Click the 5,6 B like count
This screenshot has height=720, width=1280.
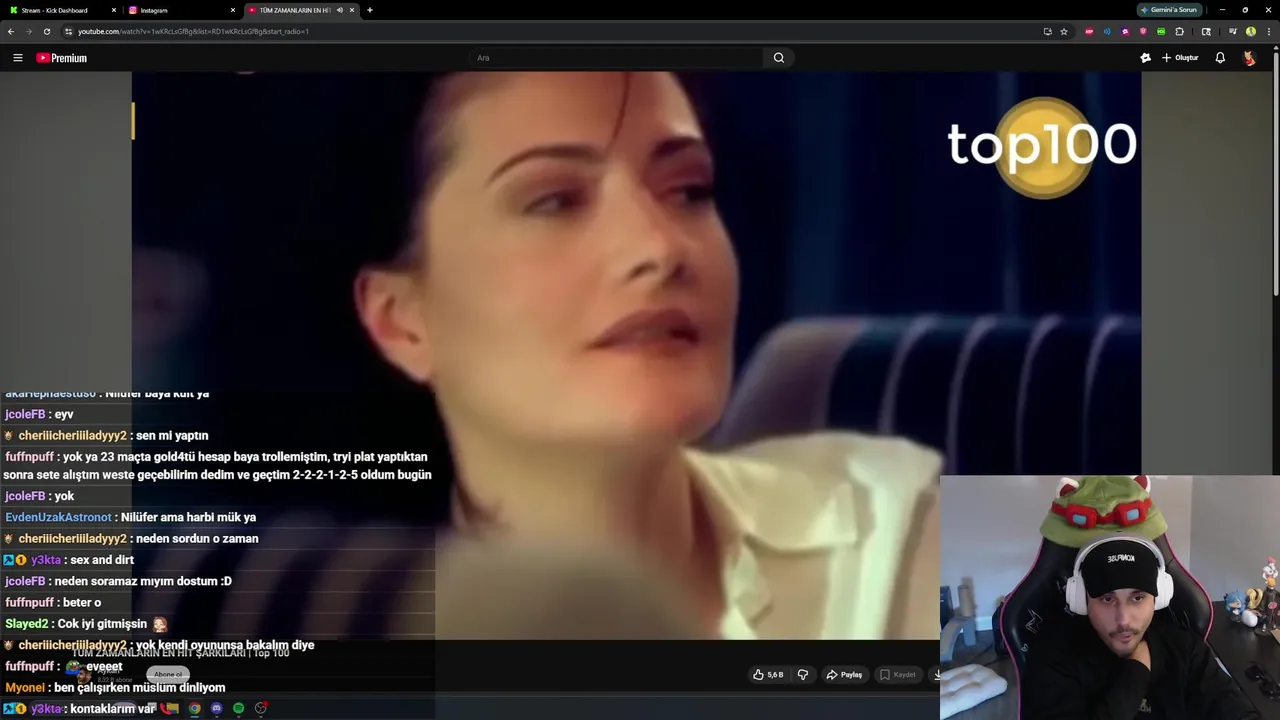[x=775, y=675]
